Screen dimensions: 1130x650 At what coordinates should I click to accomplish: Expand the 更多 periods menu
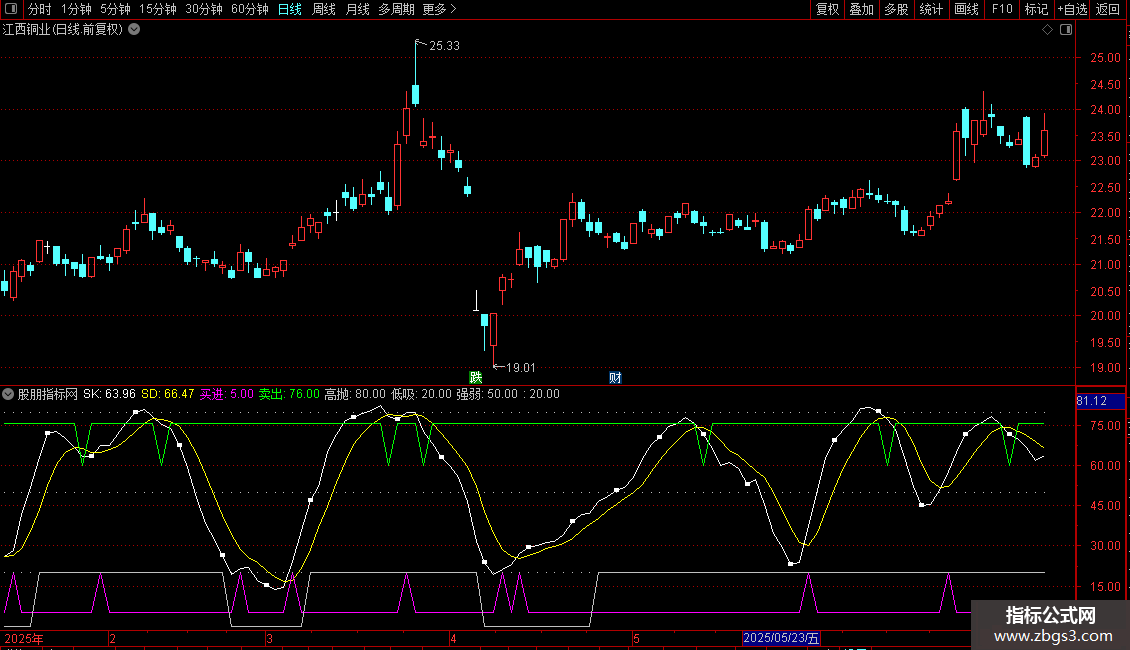click(x=439, y=9)
